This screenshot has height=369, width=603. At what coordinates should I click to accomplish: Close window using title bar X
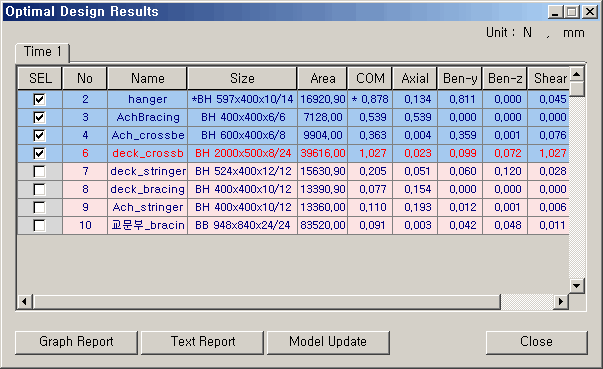pos(590,12)
